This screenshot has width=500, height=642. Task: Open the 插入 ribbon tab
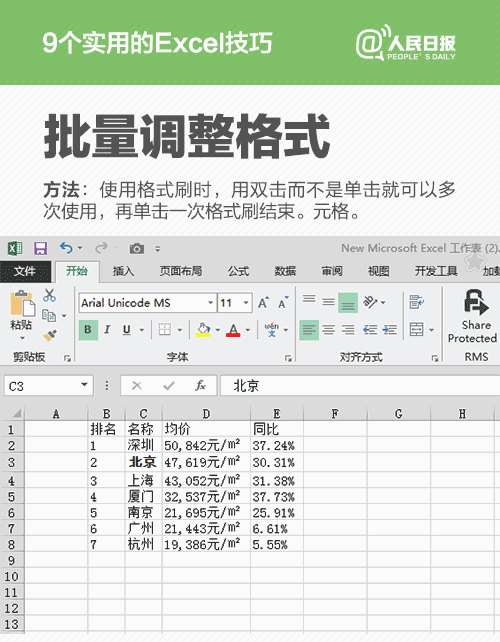pyautogui.click(x=123, y=271)
